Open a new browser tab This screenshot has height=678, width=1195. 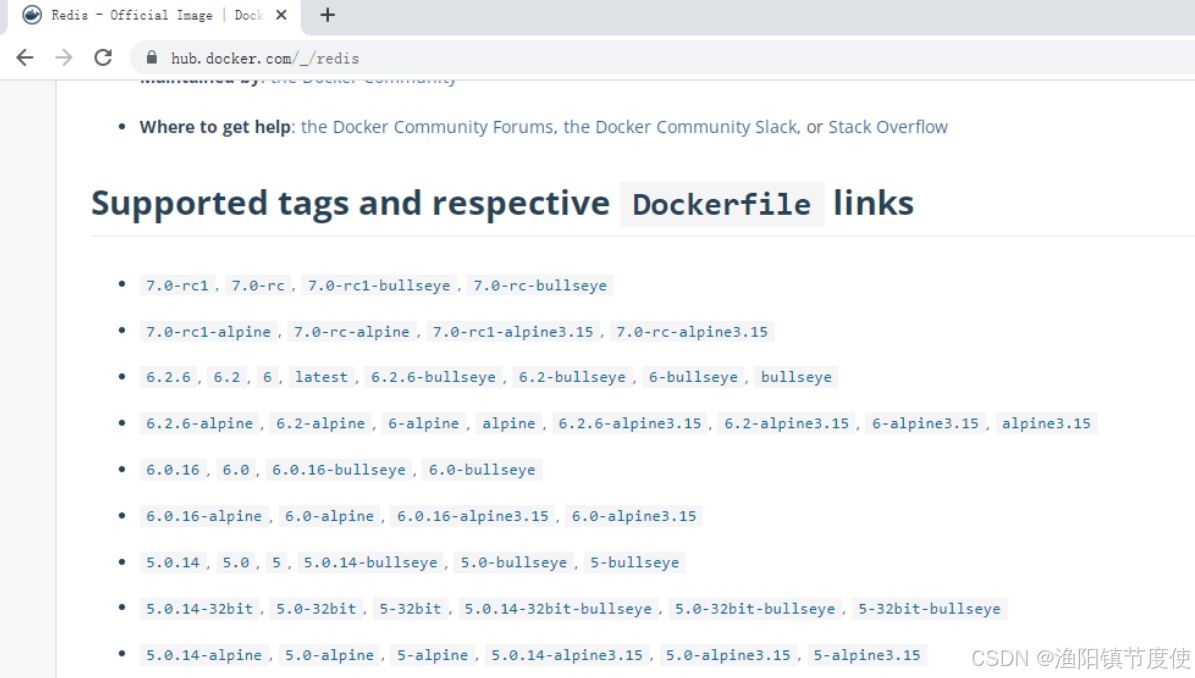point(328,15)
